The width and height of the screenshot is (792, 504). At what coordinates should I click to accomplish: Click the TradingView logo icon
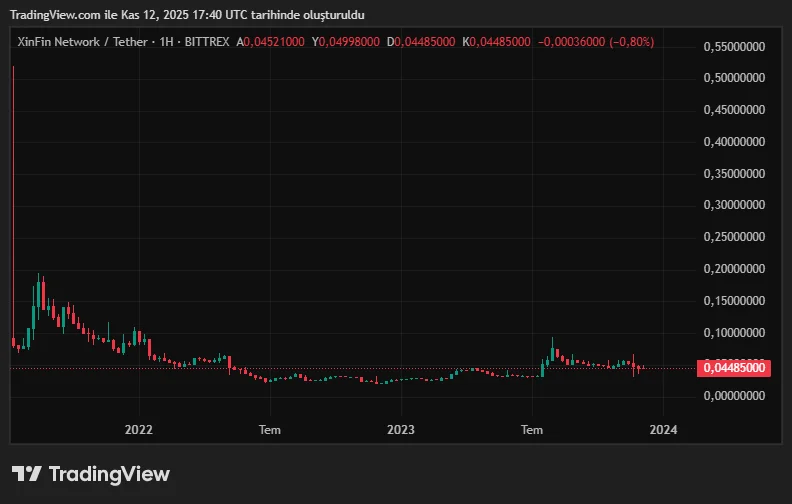(x=27, y=474)
